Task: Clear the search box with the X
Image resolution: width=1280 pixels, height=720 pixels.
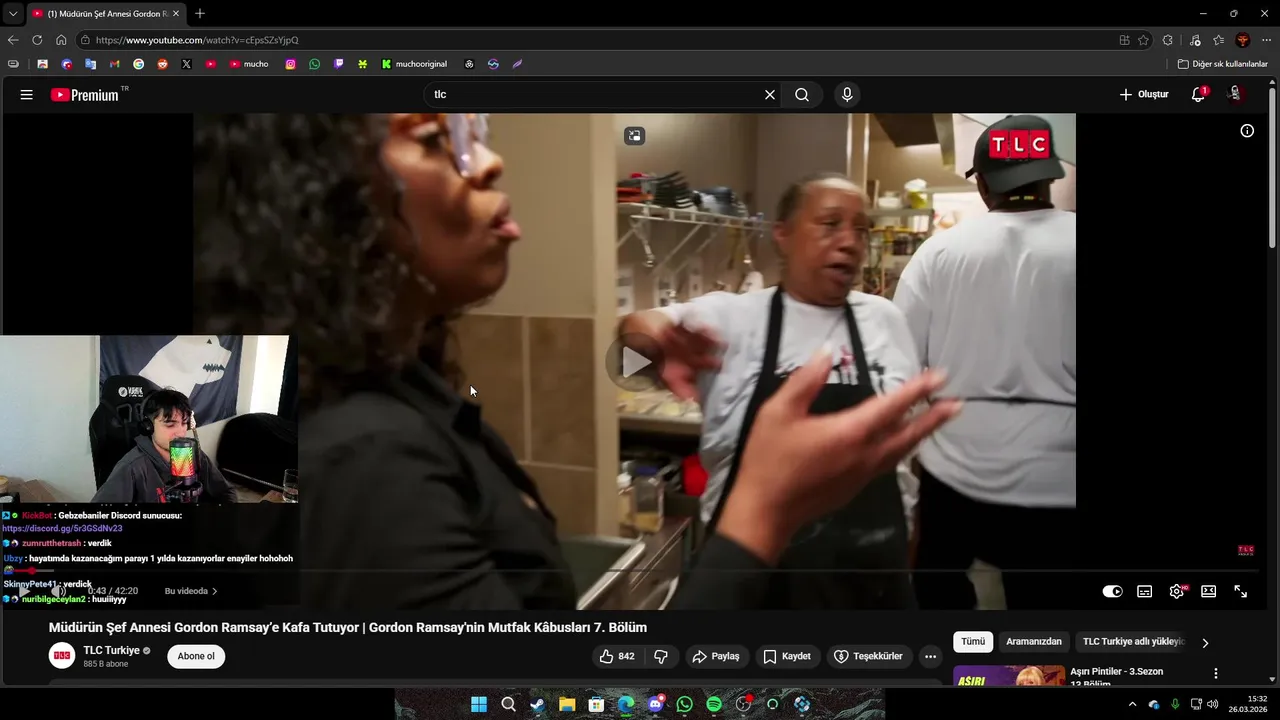Action: [x=770, y=95]
